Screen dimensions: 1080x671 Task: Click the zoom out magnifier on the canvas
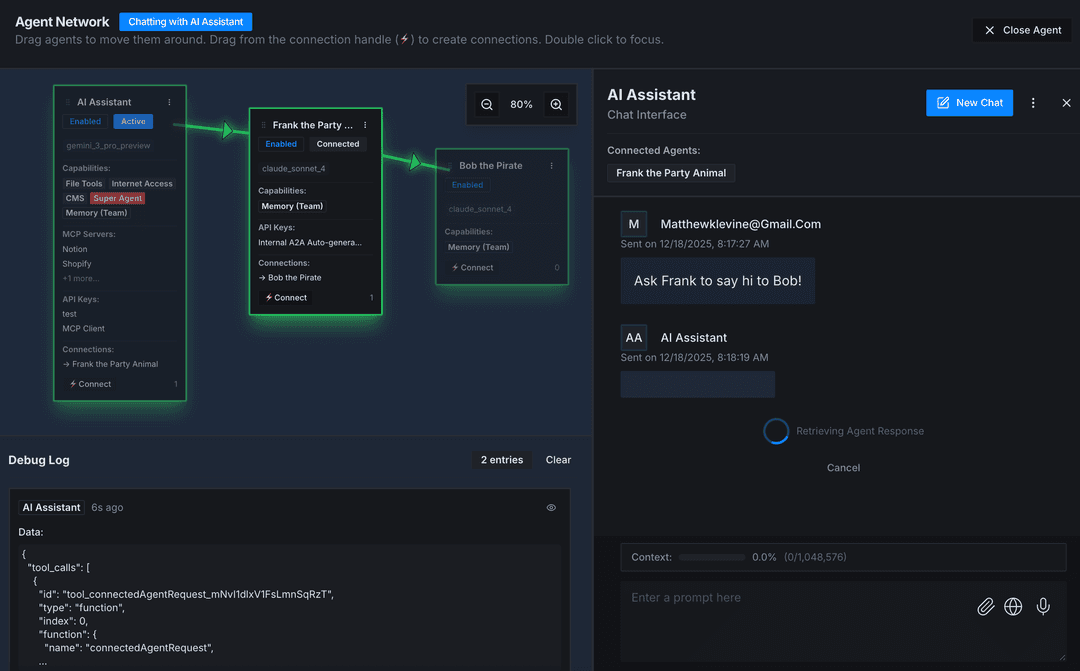[x=487, y=104]
